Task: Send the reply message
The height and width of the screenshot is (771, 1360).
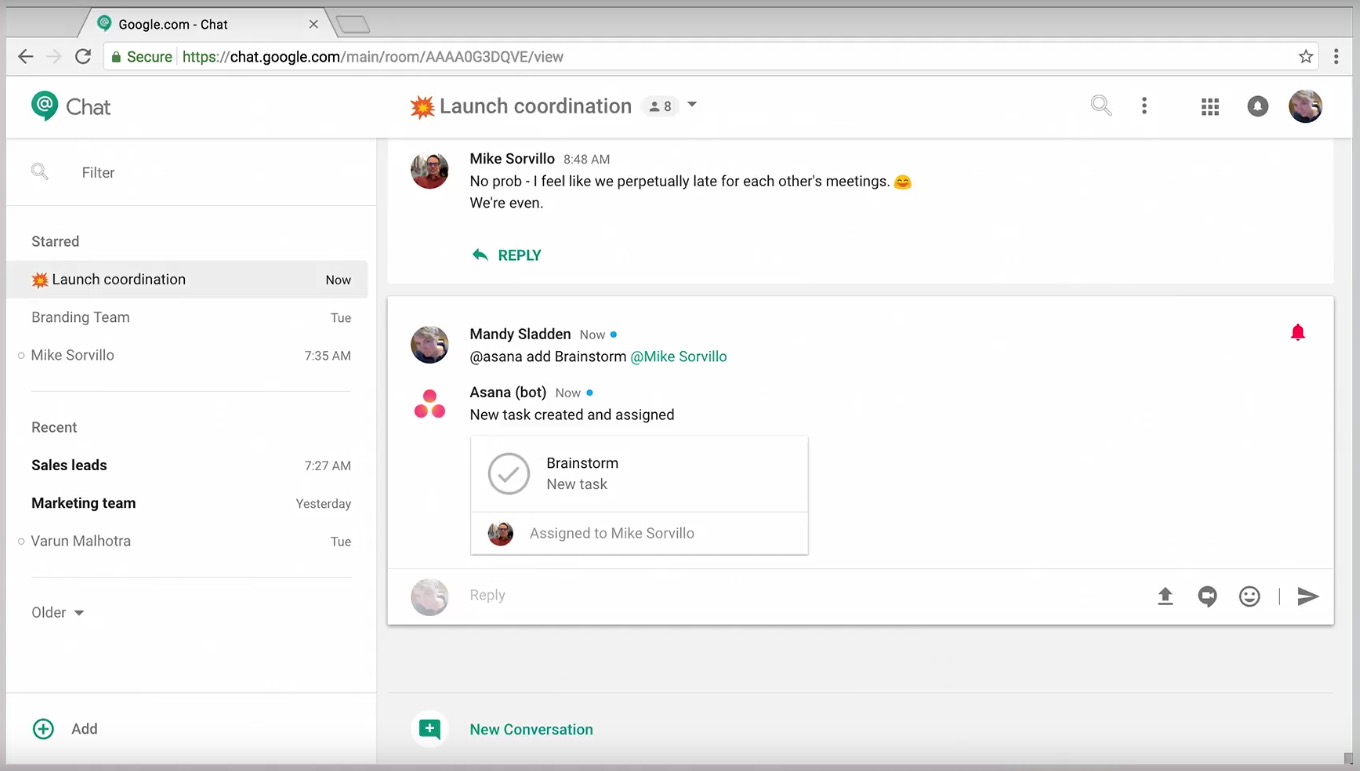Action: [x=1308, y=597]
